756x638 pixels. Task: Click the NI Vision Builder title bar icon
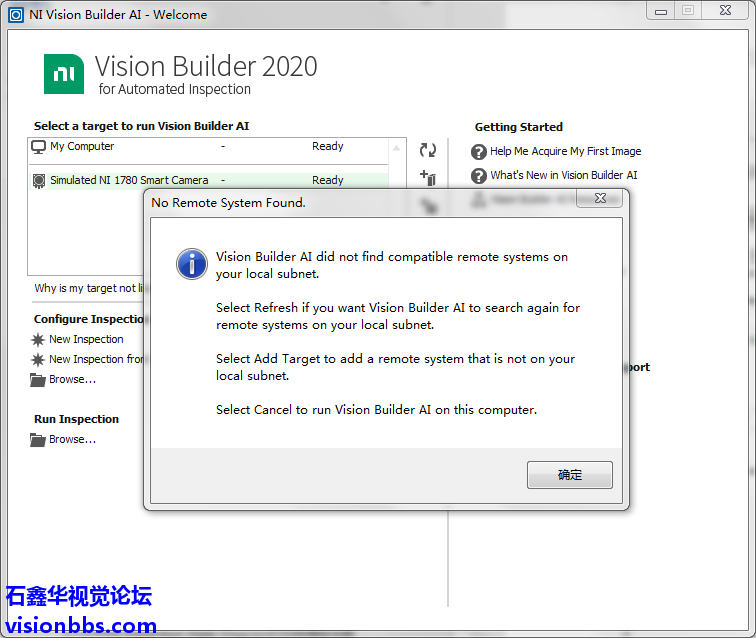(16, 15)
